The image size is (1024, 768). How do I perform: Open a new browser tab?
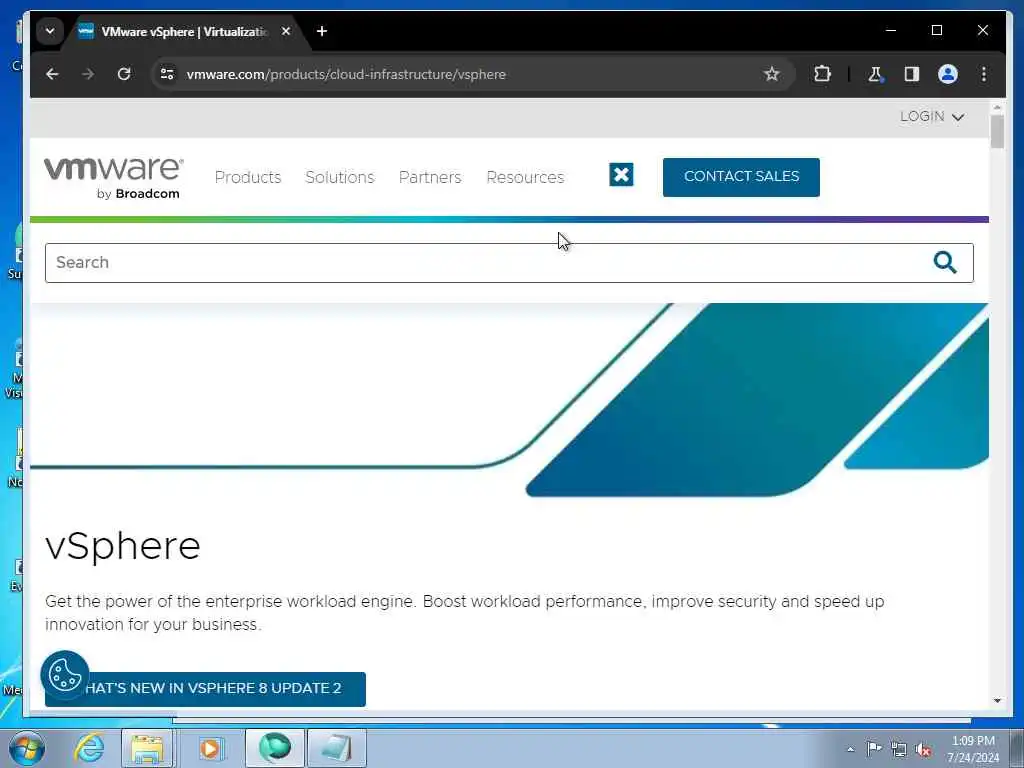pyautogui.click(x=321, y=31)
